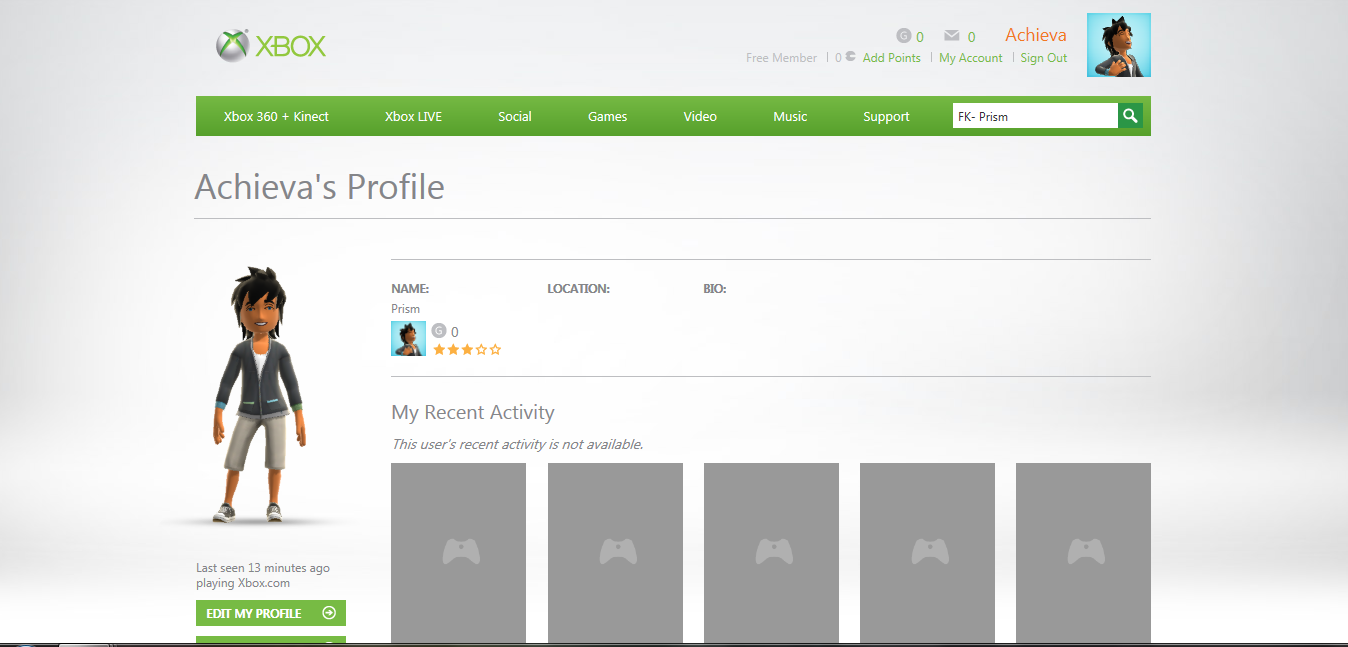
Task: Click the fifth recent activity game tile
Action: click(x=1083, y=552)
